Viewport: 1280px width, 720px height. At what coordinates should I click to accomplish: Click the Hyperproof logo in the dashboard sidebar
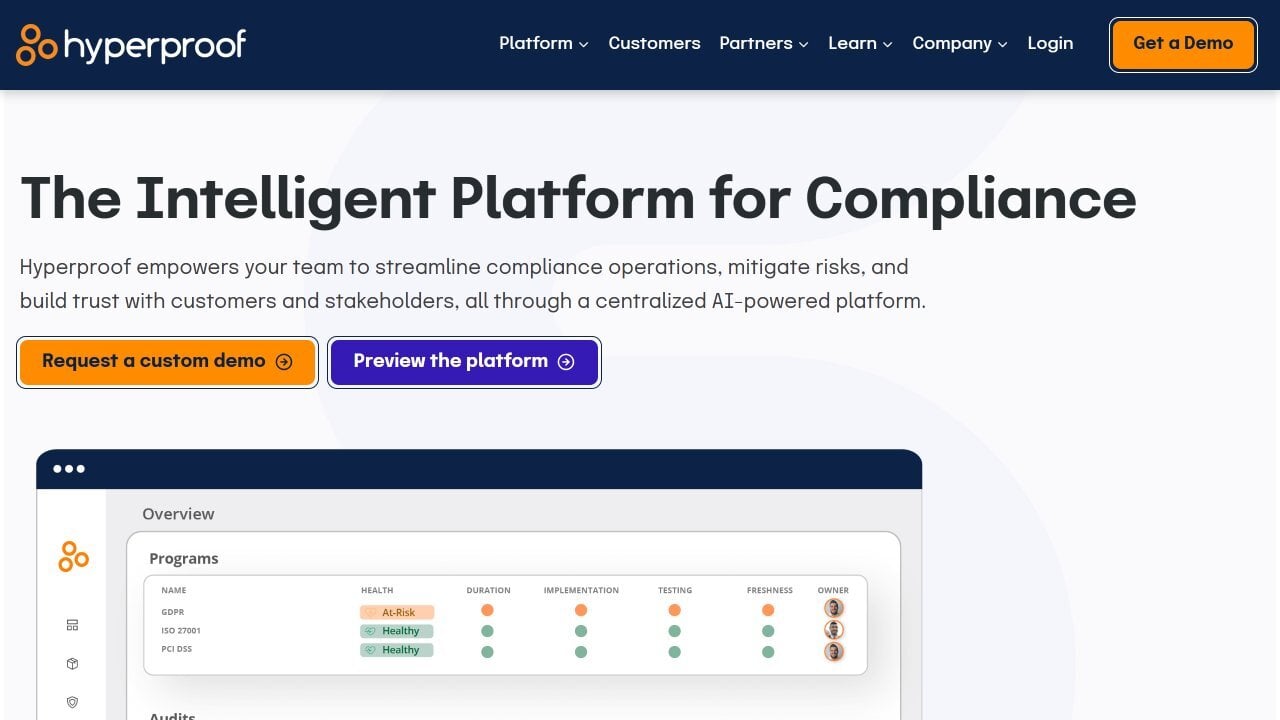(x=71, y=556)
